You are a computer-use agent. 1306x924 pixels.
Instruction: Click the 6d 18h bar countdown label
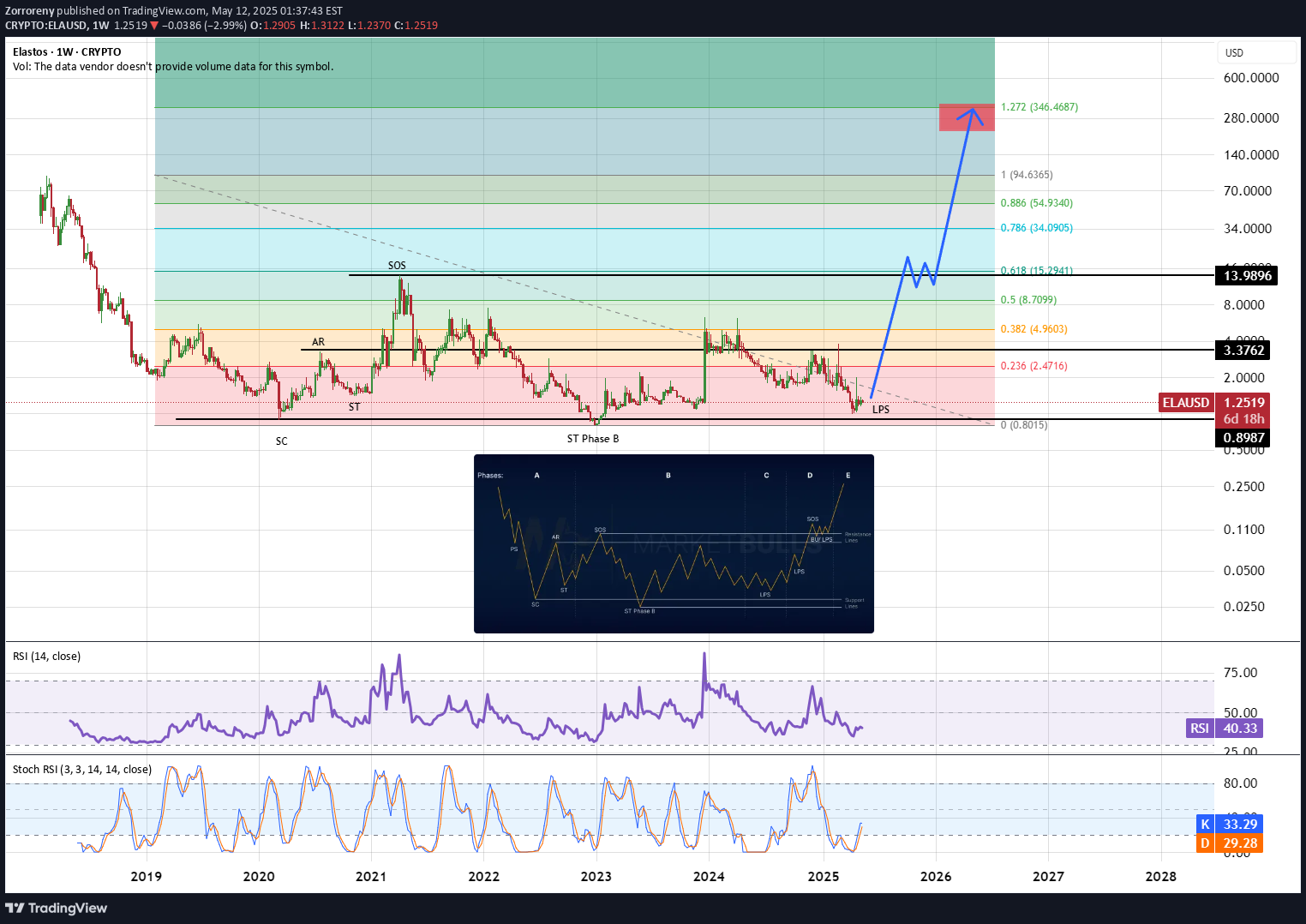click(x=1243, y=419)
